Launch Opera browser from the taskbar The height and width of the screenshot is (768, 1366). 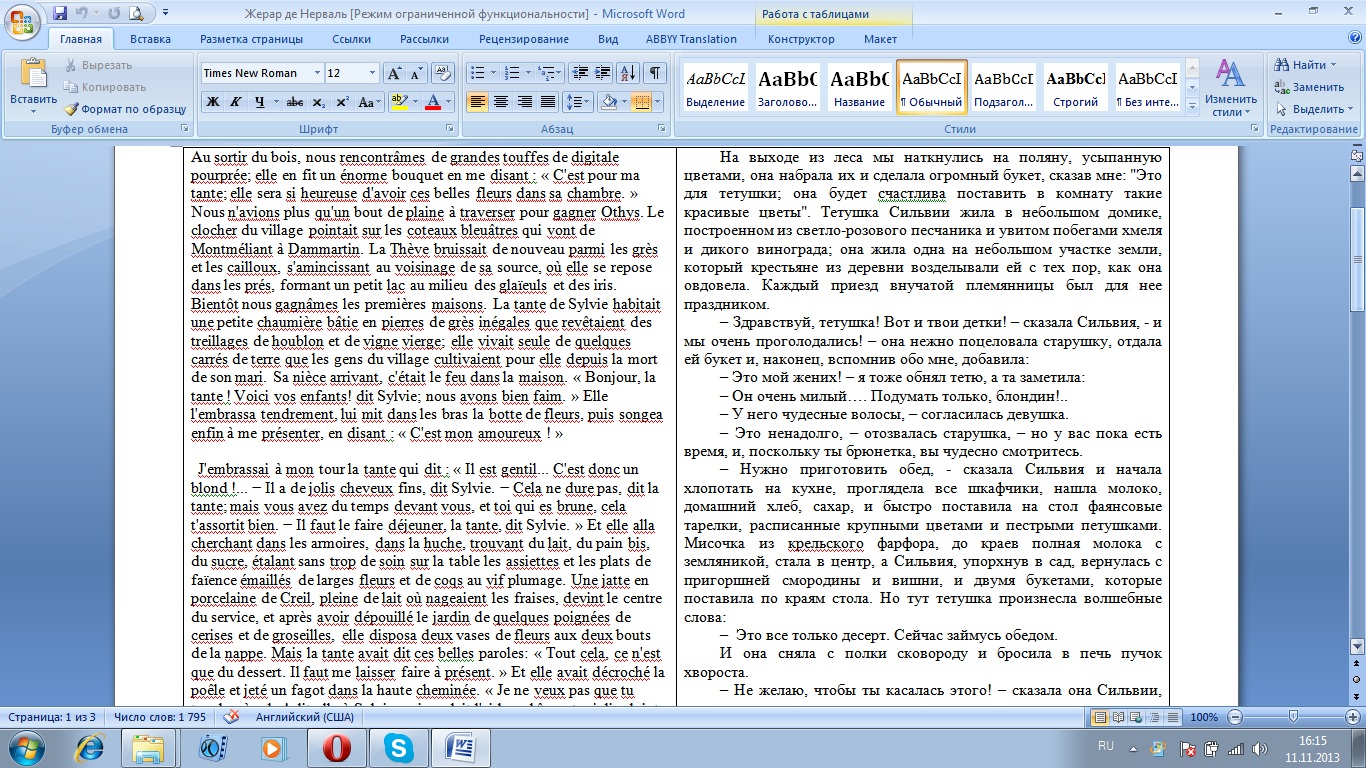coord(336,747)
